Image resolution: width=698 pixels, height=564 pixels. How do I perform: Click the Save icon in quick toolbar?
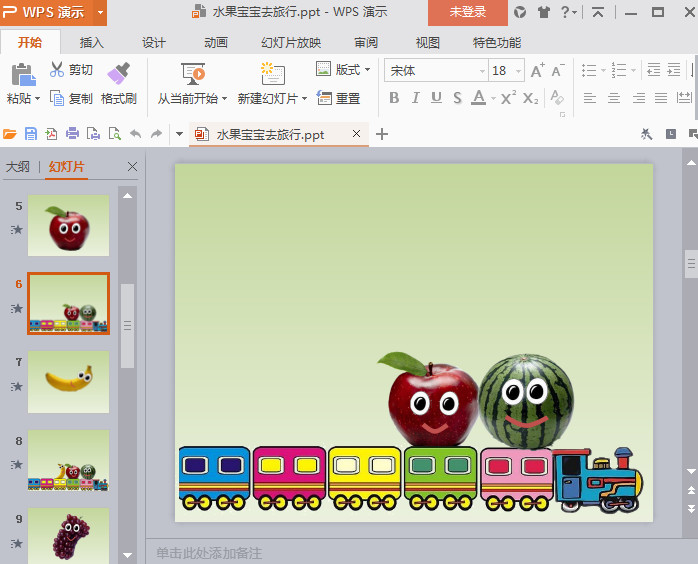click(x=31, y=134)
